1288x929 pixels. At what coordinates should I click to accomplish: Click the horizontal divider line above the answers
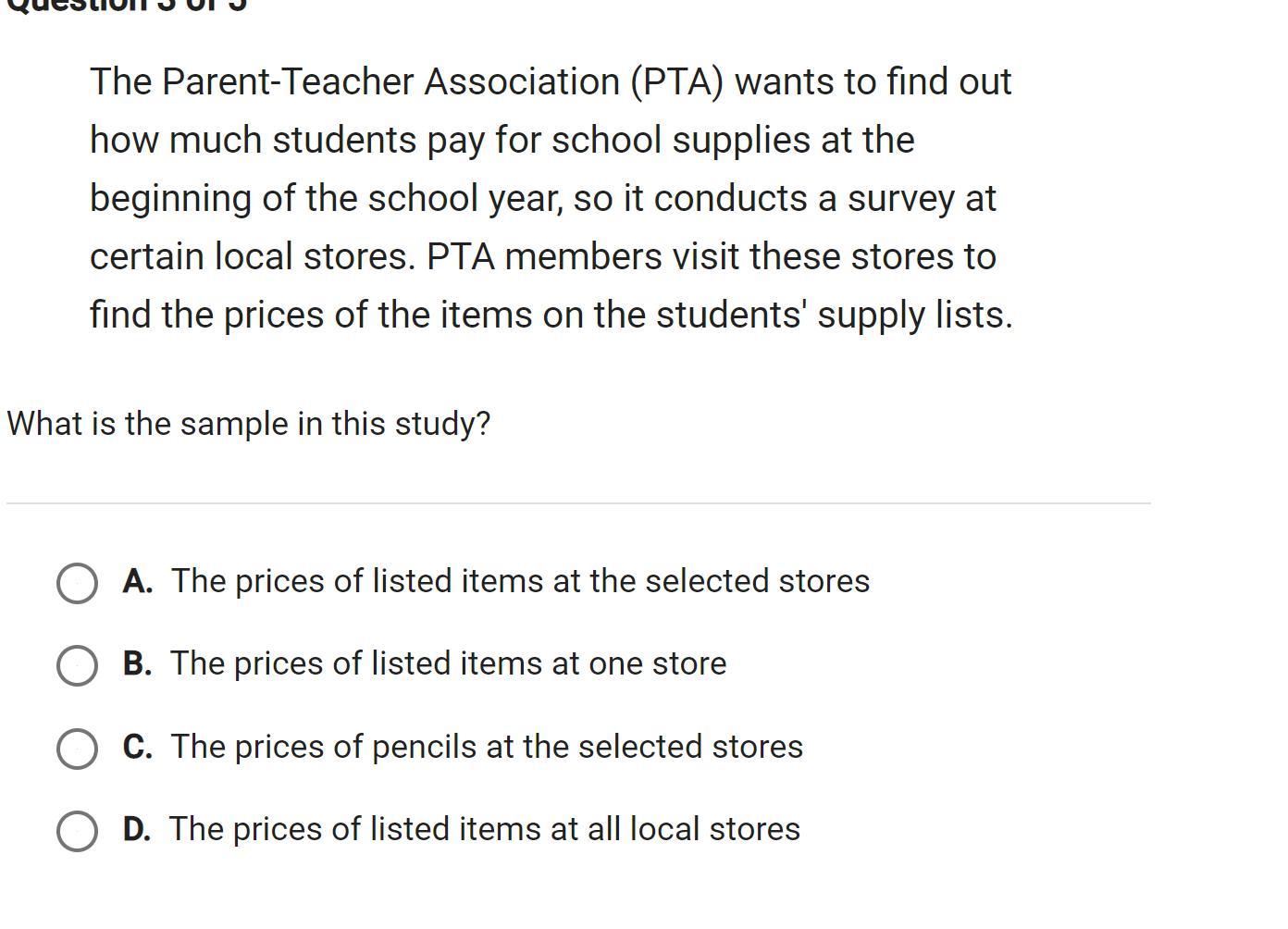[x=578, y=503]
